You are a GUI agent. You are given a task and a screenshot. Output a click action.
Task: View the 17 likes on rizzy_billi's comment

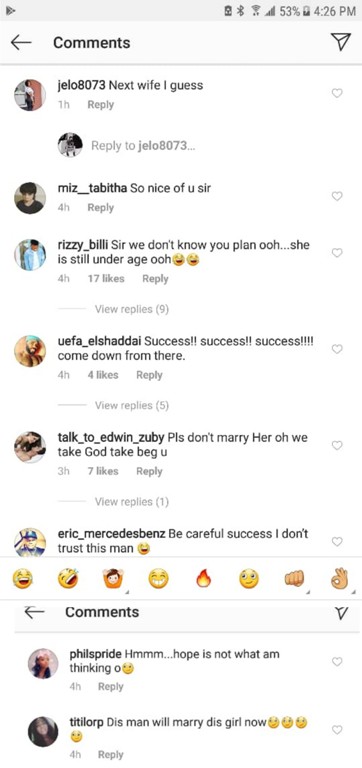(x=106, y=279)
